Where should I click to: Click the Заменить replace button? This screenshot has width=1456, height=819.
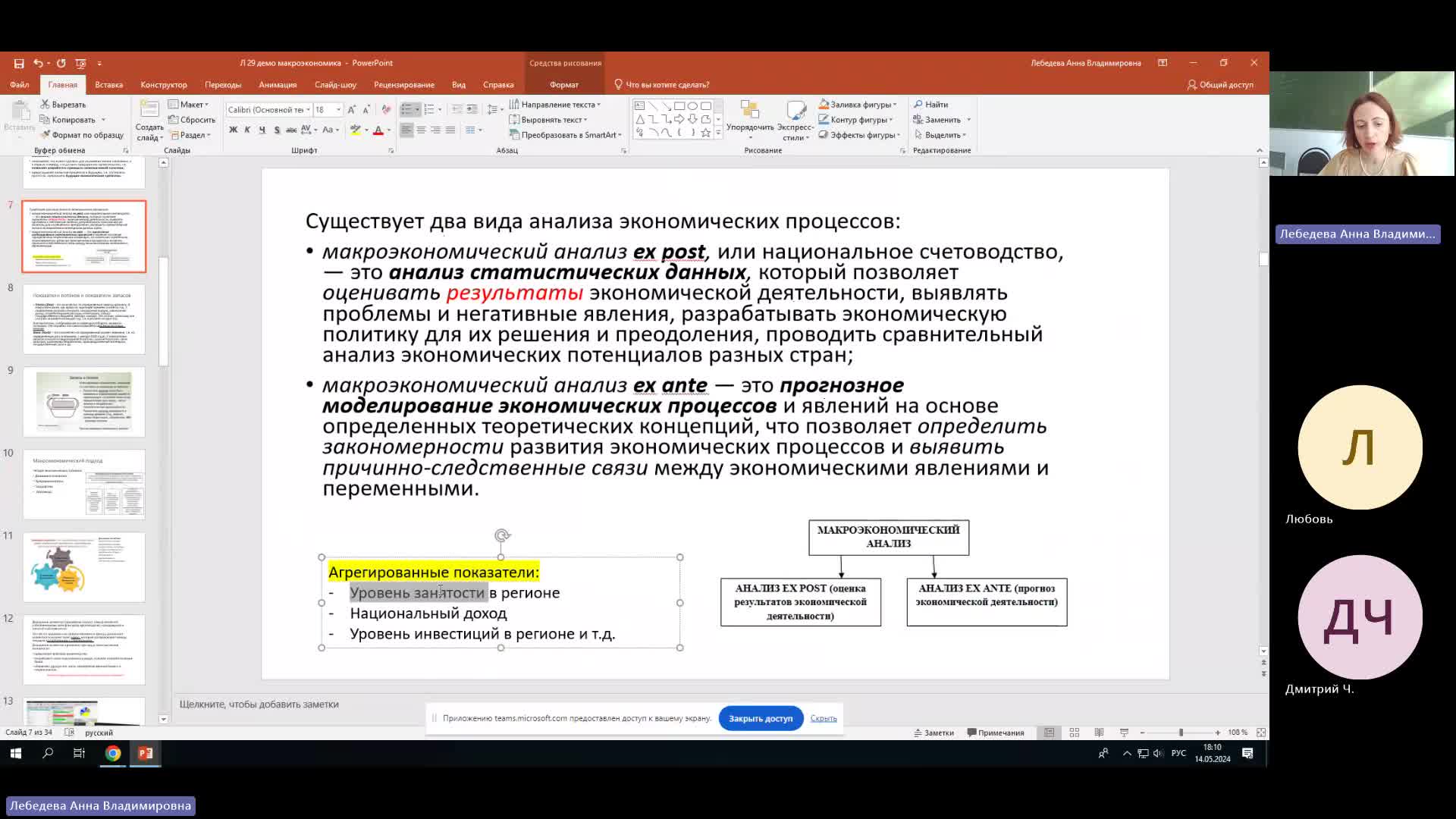tap(937, 120)
